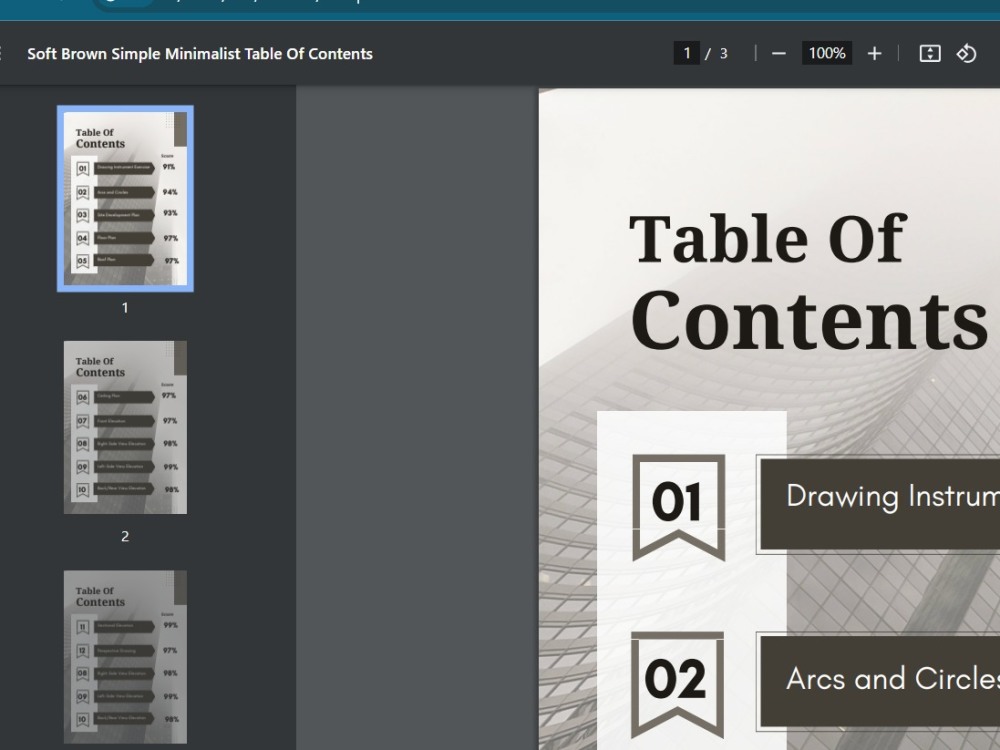Click the document title text
Image resolution: width=1000 pixels, height=750 pixels.
point(200,54)
